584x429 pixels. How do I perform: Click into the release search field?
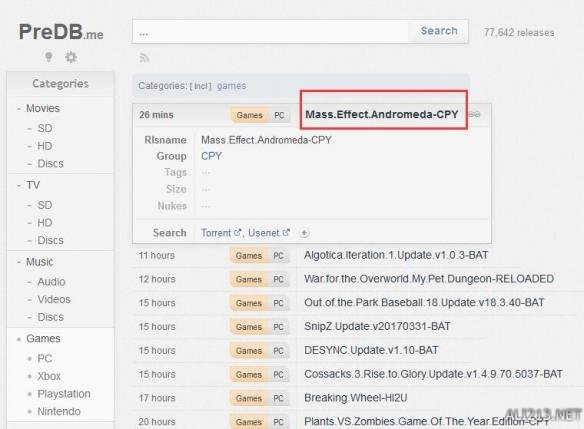click(271, 32)
